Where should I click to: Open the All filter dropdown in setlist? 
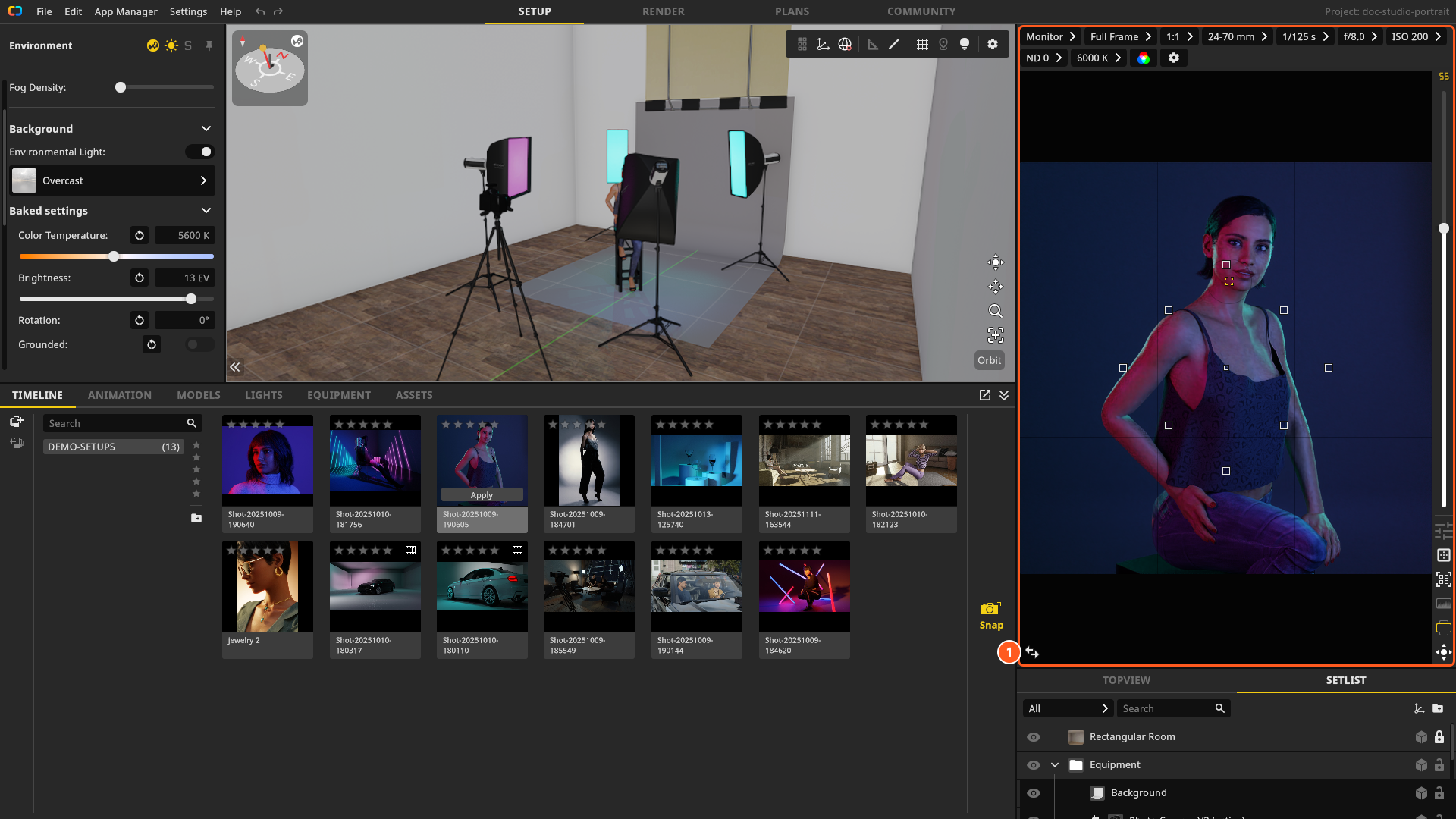point(1068,709)
